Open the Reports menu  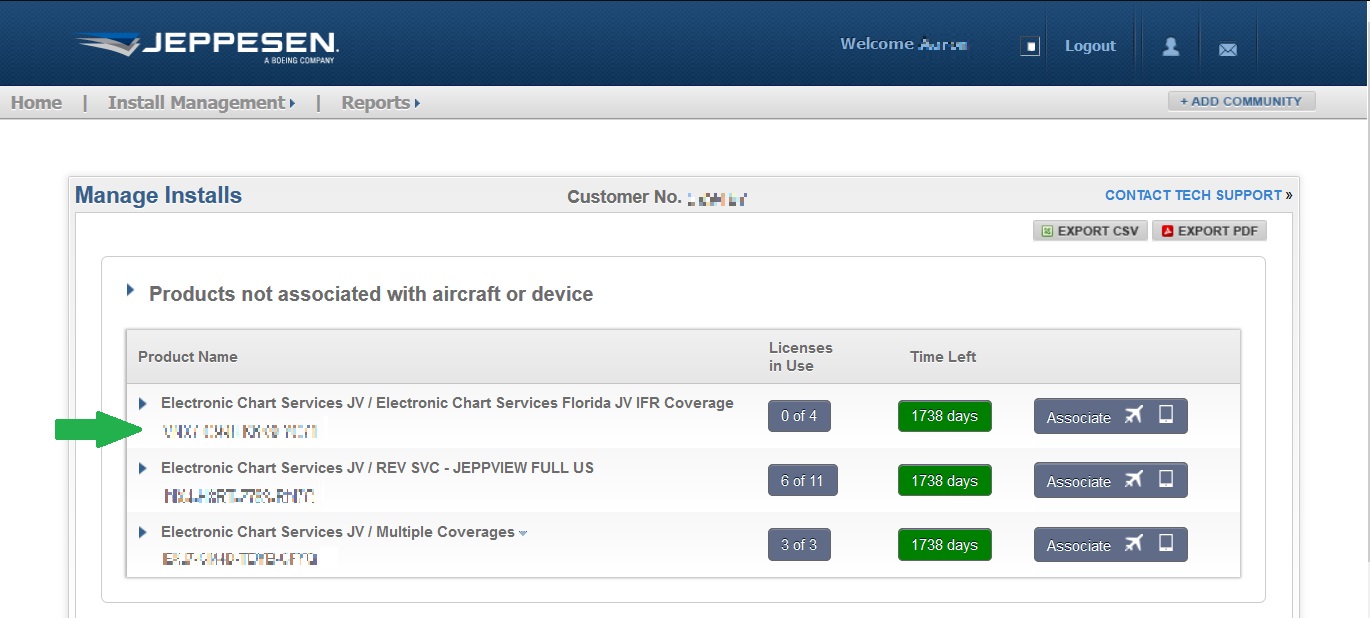pos(380,103)
